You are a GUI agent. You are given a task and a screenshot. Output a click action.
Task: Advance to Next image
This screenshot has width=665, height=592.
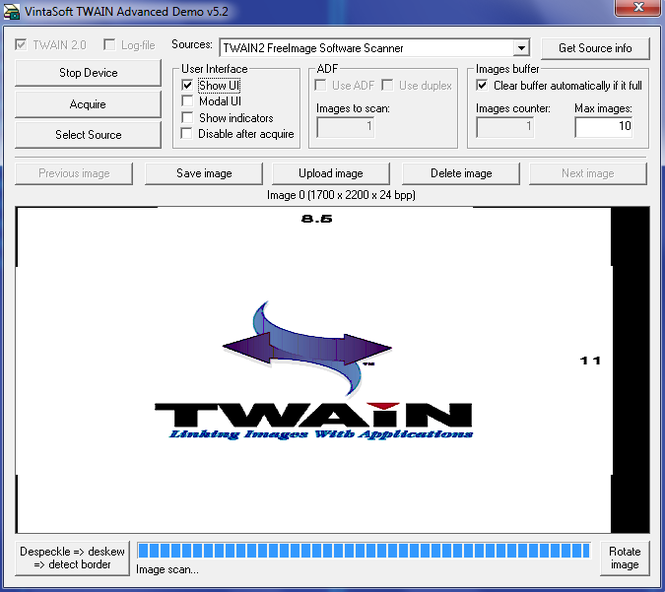pyautogui.click(x=588, y=173)
